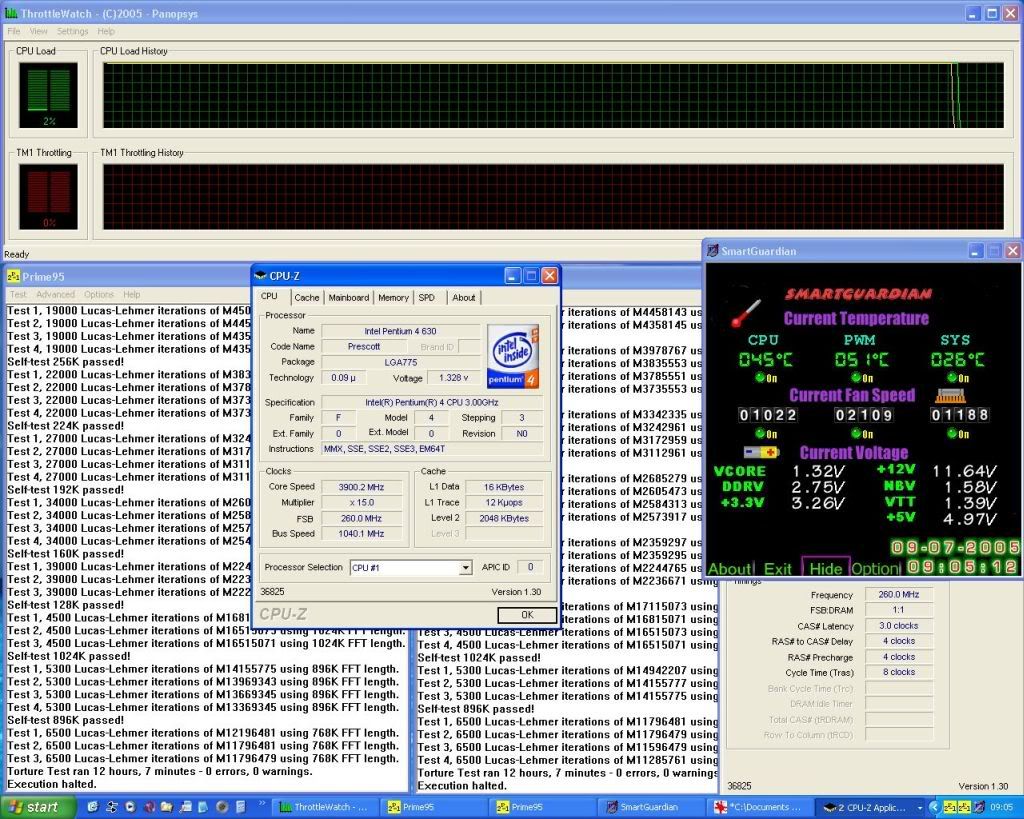
Task: Click the "Ready" status in ThrottleWatch
Action: click(x=16, y=254)
